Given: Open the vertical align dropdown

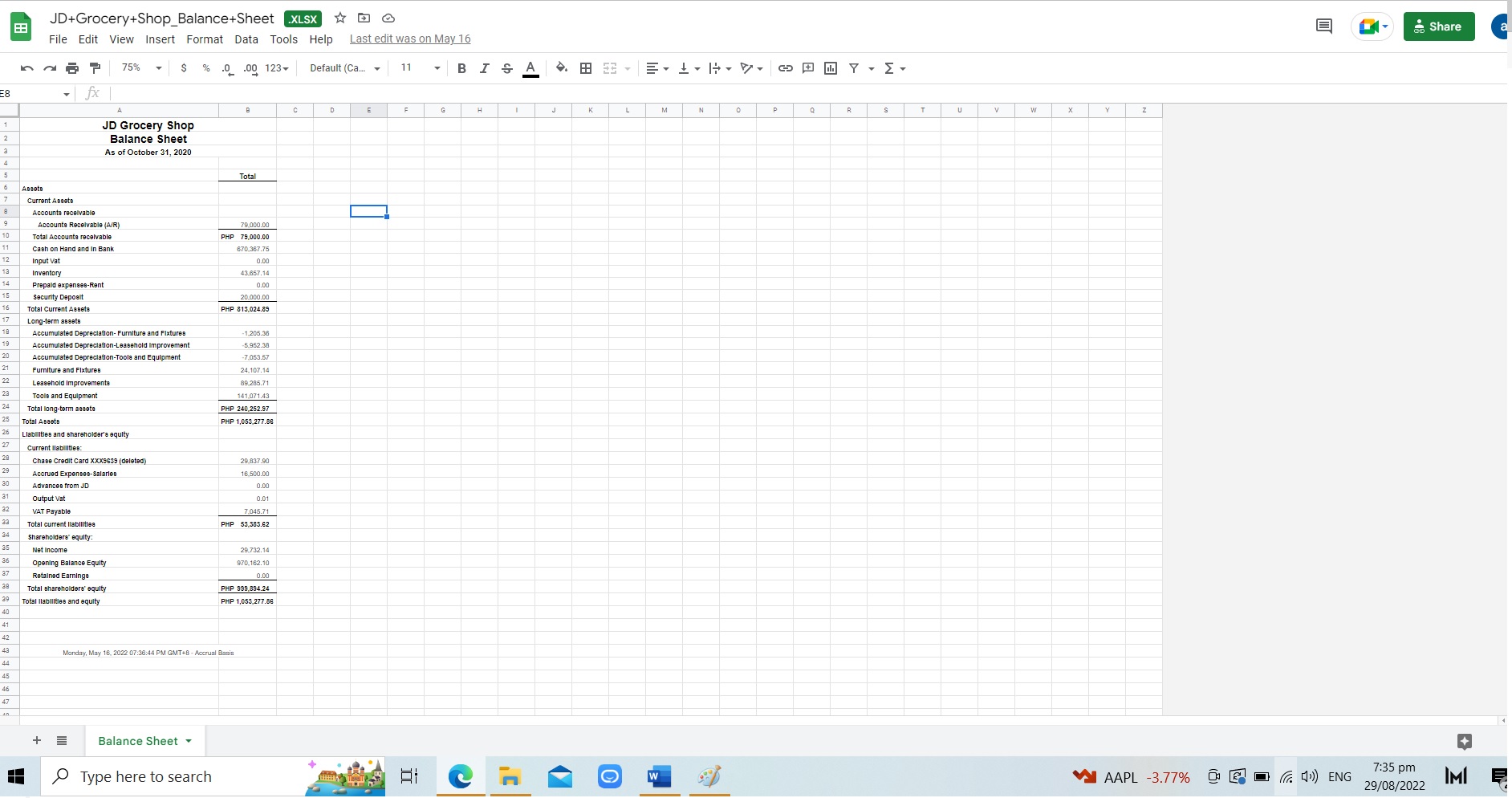Looking at the screenshot, I should [689, 68].
